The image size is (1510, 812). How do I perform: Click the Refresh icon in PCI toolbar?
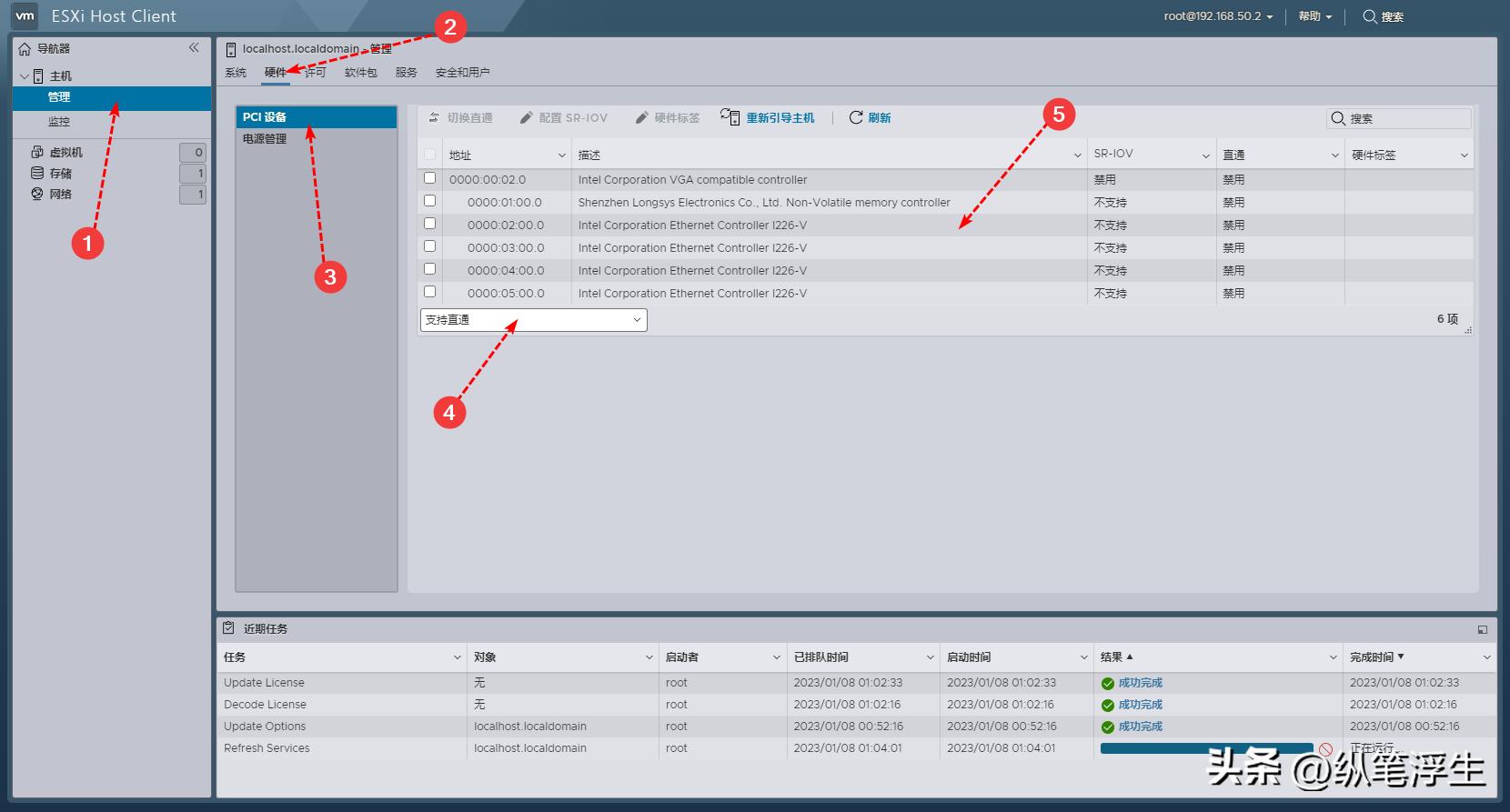(855, 118)
